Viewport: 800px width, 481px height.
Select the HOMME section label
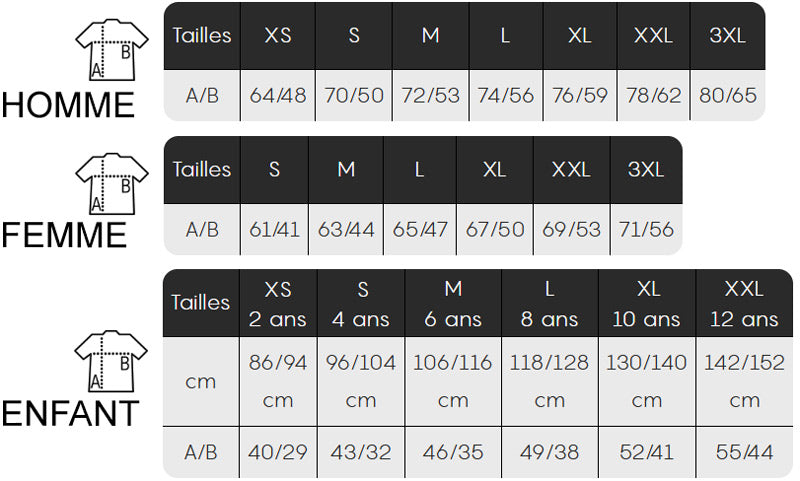click(x=68, y=104)
